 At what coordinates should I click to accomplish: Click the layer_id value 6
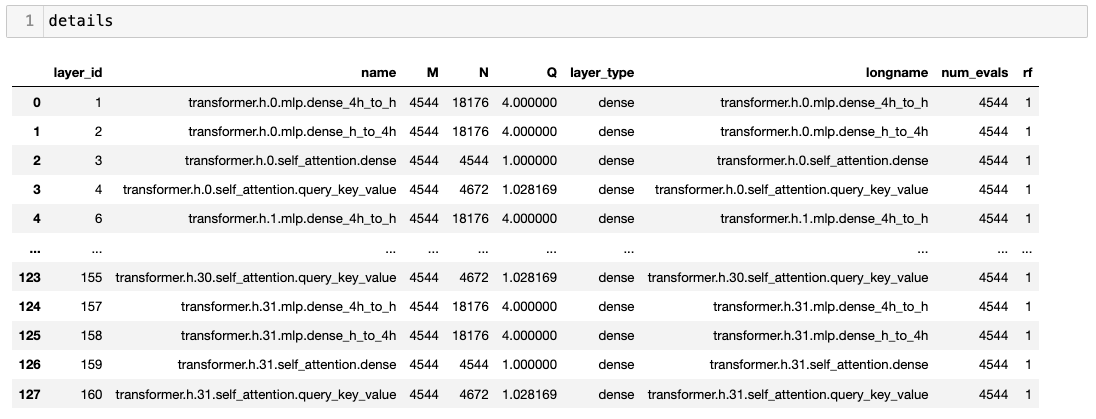click(97, 219)
